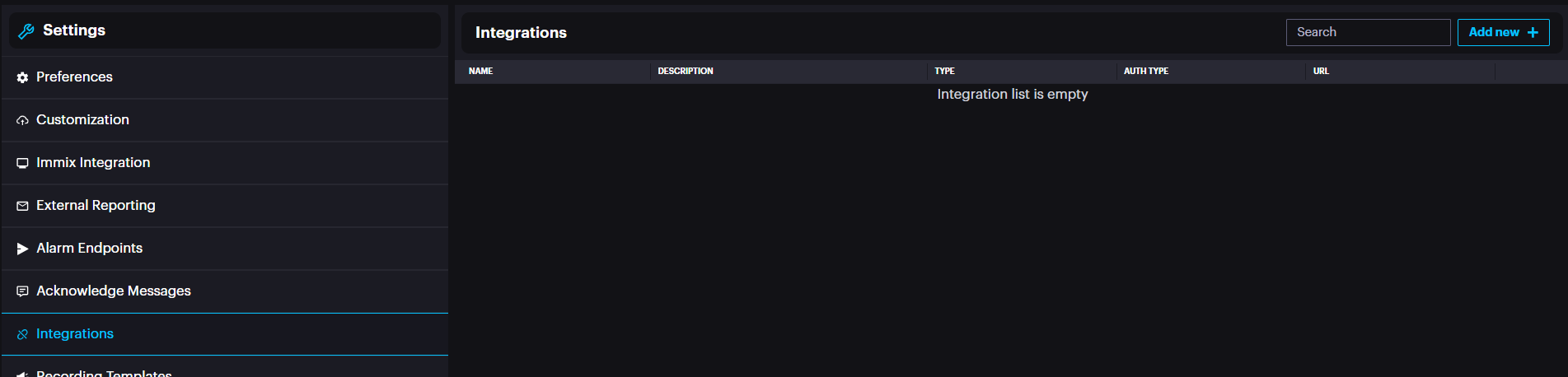The width and height of the screenshot is (1568, 377).
Task: Click the link icon beside Integrations
Action: (22, 334)
